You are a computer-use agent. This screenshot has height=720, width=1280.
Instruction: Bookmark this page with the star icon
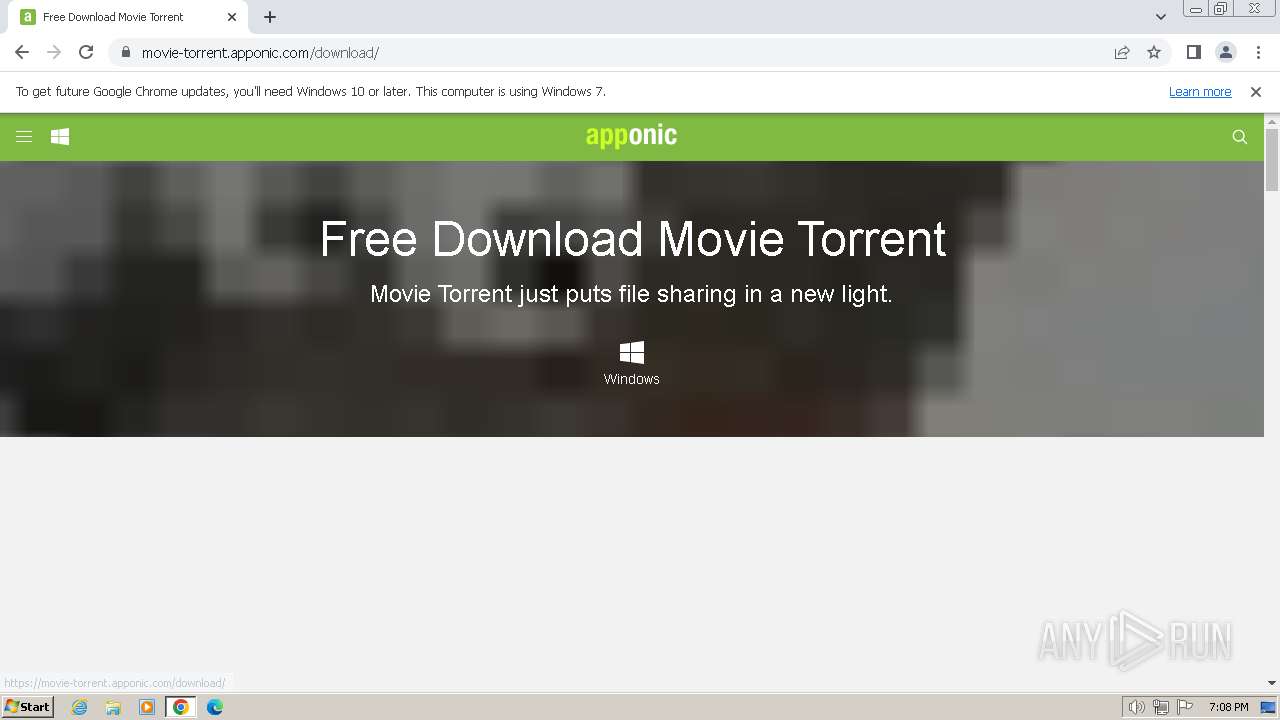[1154, 52]
